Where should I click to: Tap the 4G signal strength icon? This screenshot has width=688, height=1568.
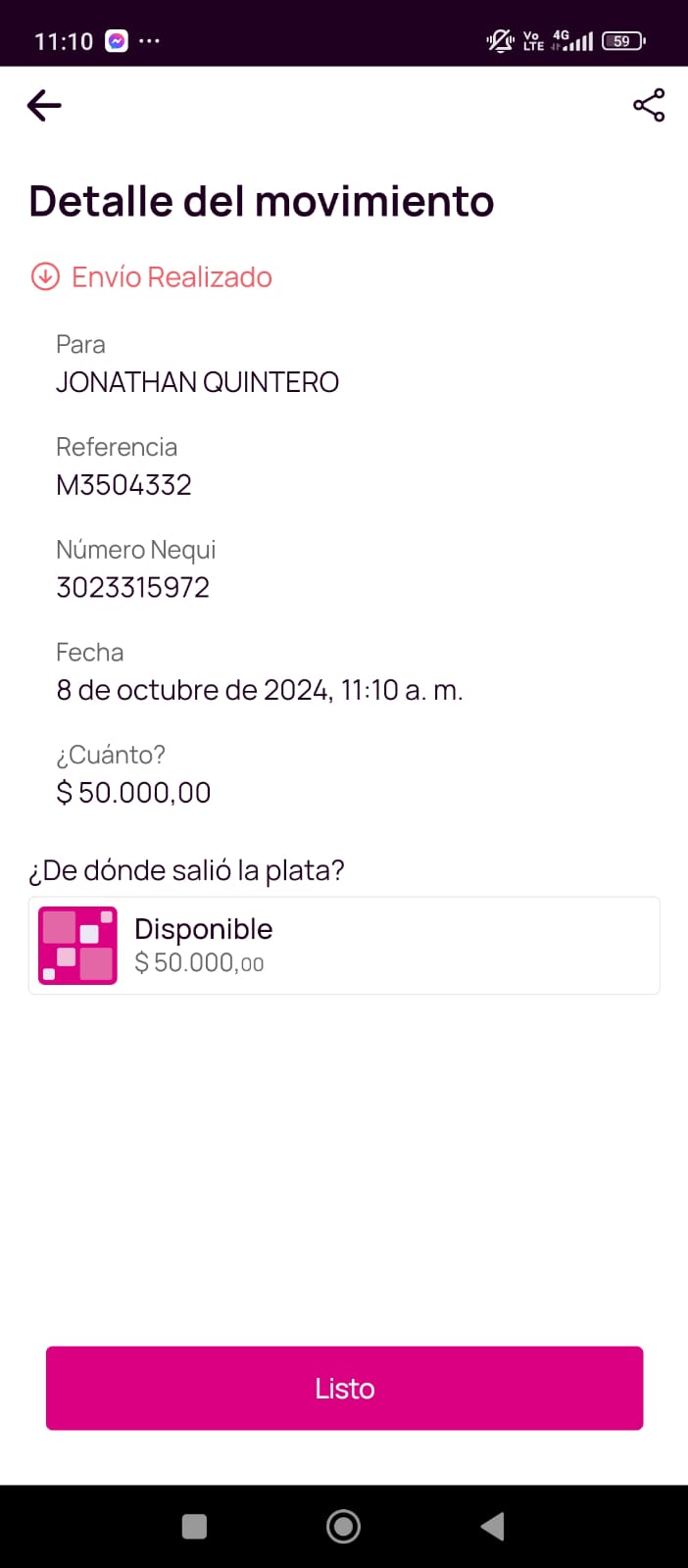pos(572,41)
